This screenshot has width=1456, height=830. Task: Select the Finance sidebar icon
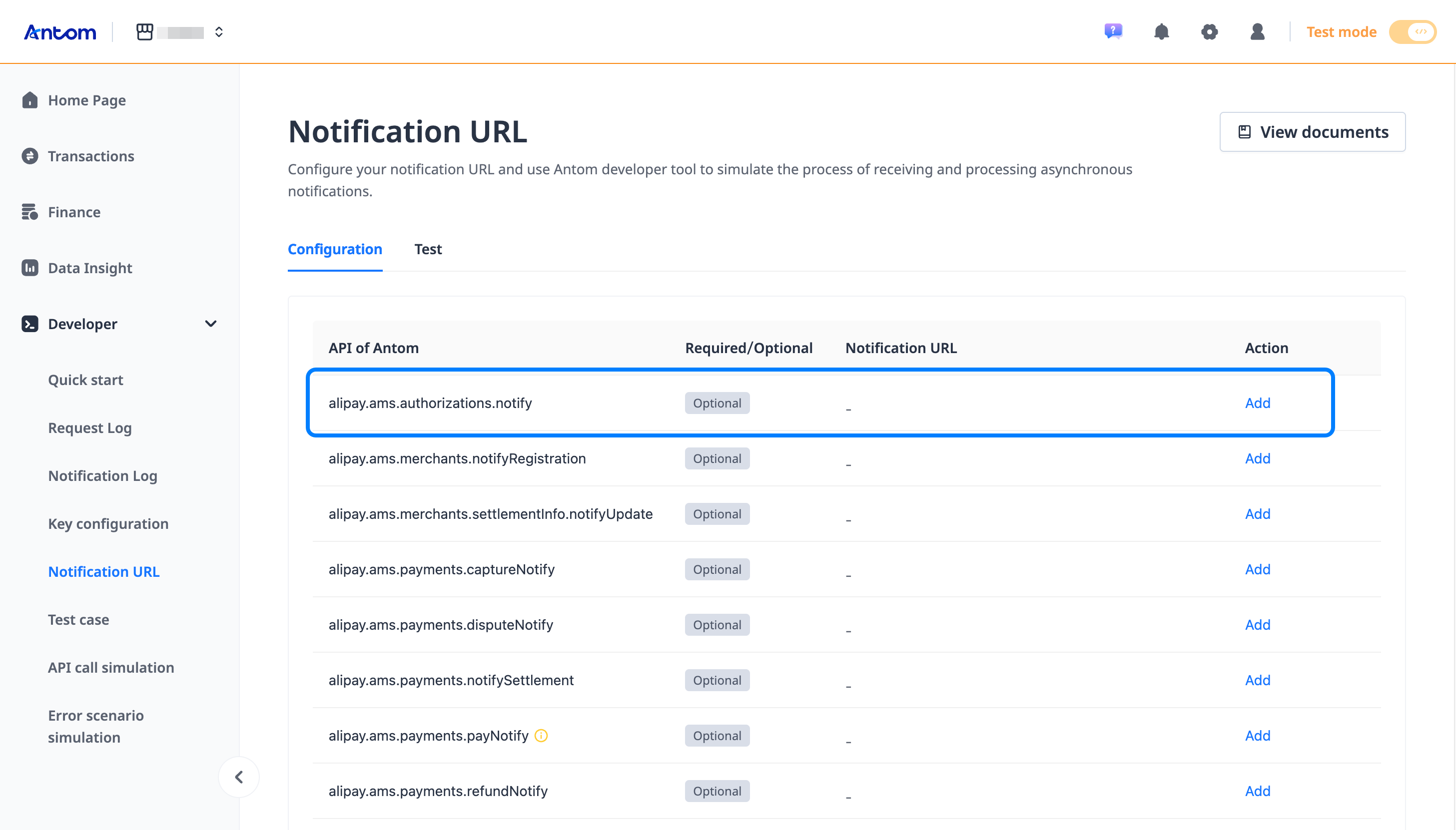pyautogui.click(x=30, y=211)
